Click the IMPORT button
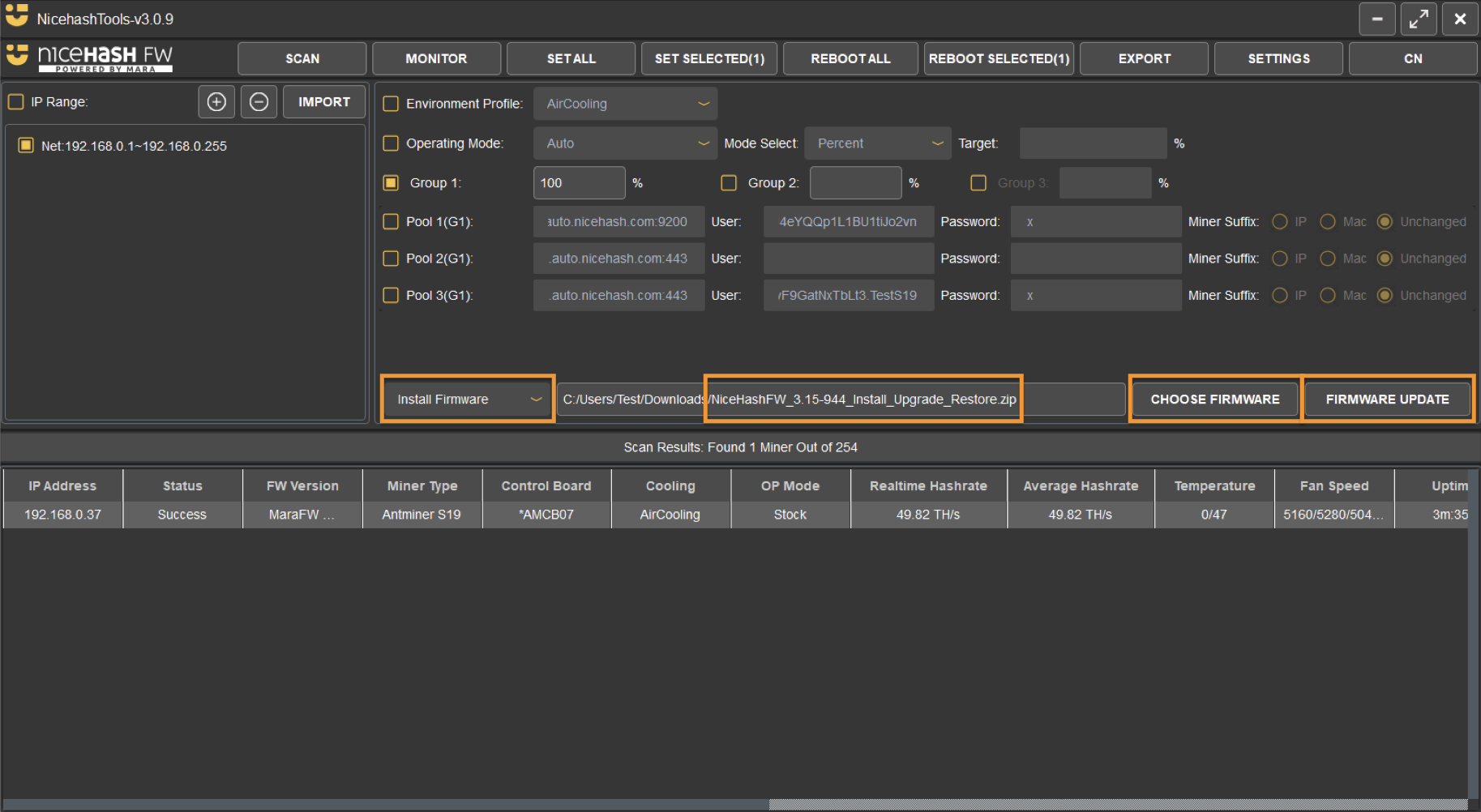The image size is (1481, 812). (x=323, y=101)
